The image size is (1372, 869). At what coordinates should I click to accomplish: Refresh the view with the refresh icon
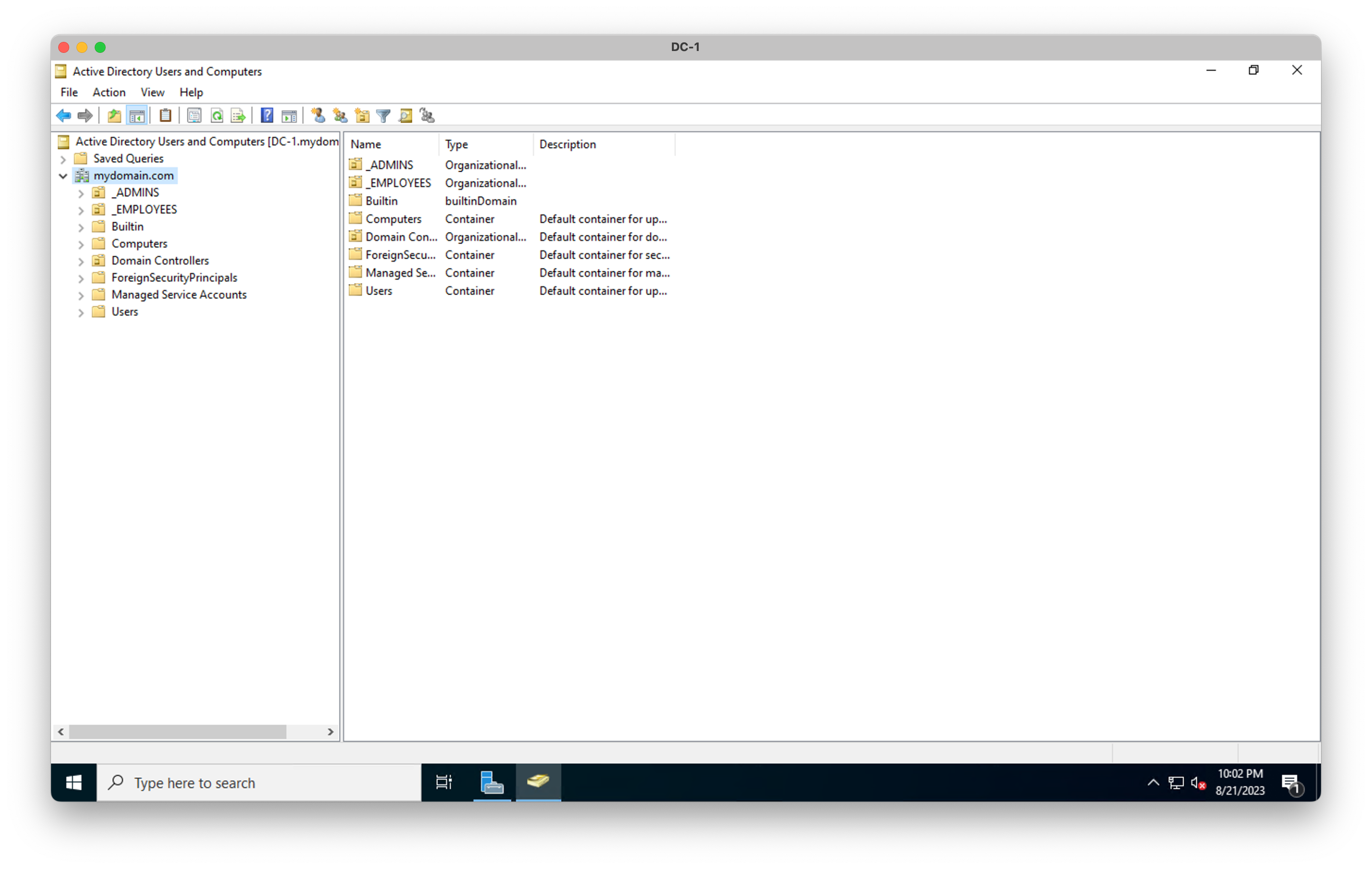[x=217, y=115]
